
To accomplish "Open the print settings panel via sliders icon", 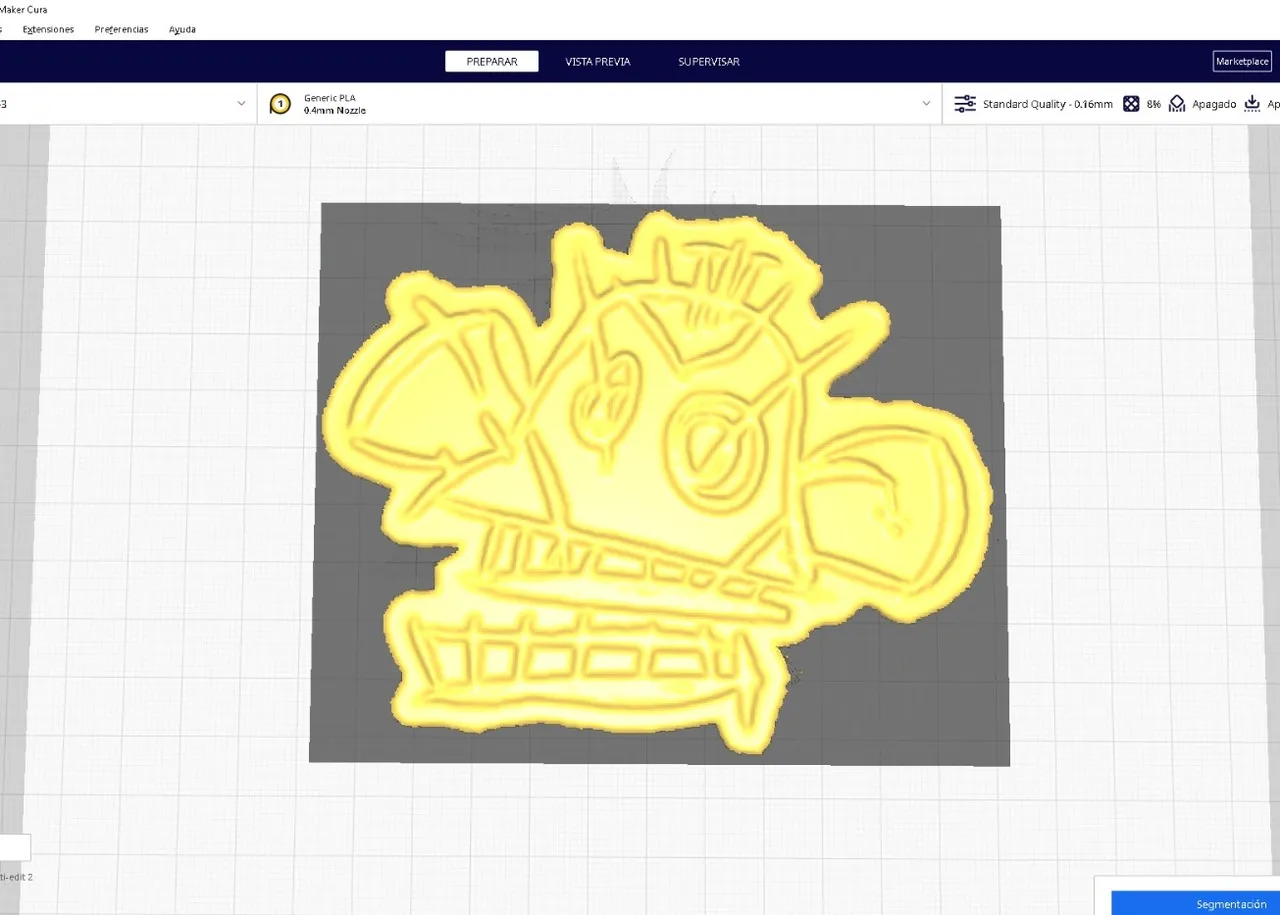I will point(964,103).
